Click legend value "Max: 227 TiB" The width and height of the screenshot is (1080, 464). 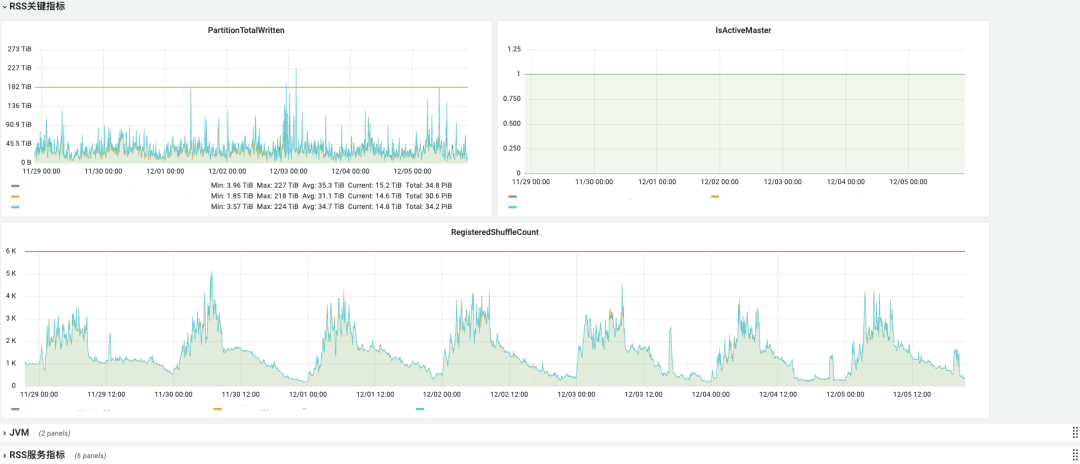coord(278,185)
